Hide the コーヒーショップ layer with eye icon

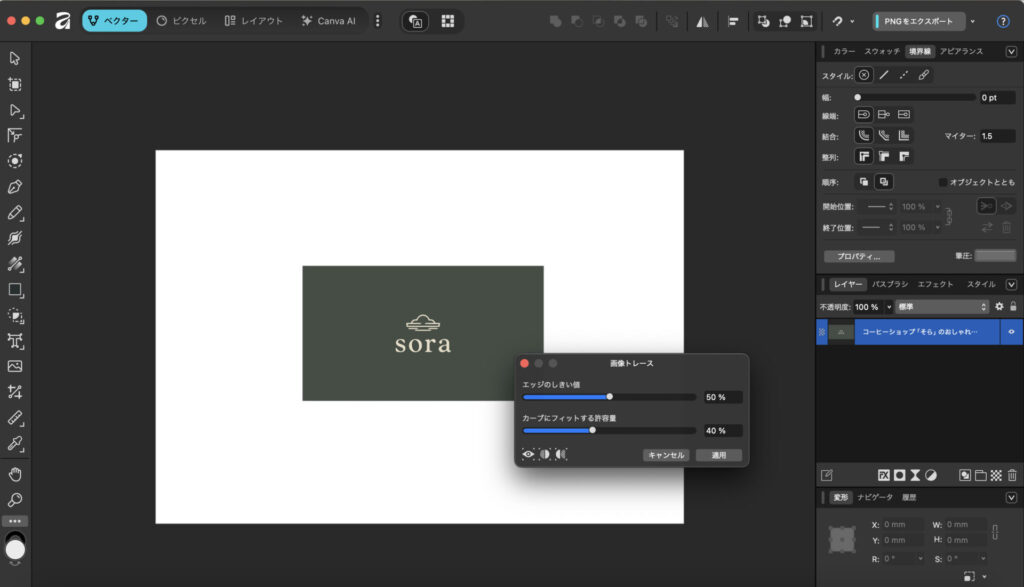(1011, 331)
